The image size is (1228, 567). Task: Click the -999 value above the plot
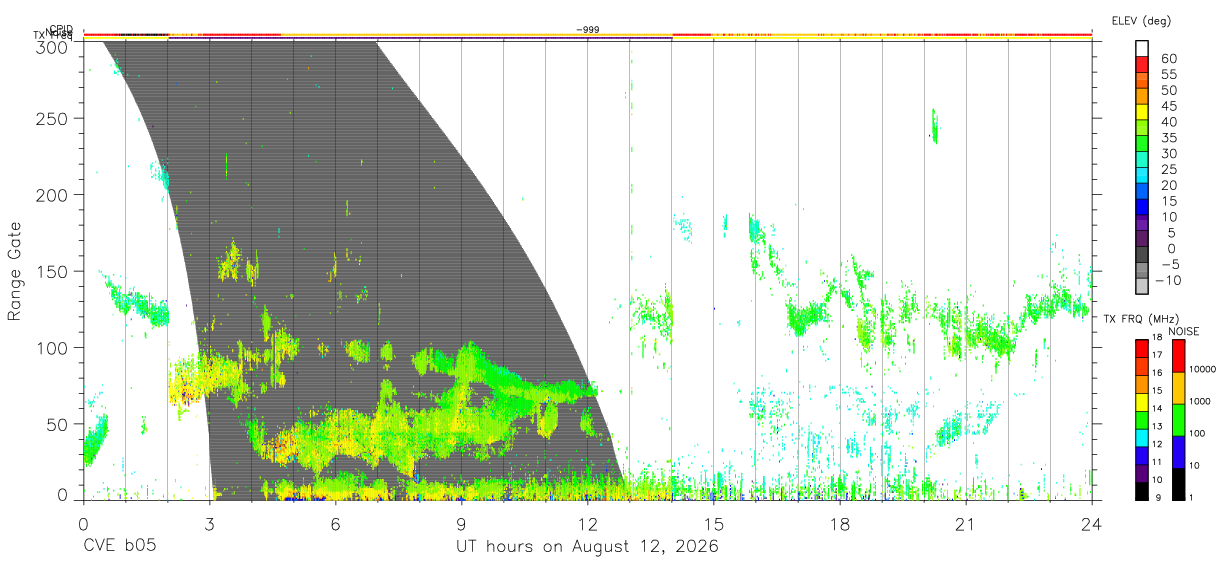(588, 30)
